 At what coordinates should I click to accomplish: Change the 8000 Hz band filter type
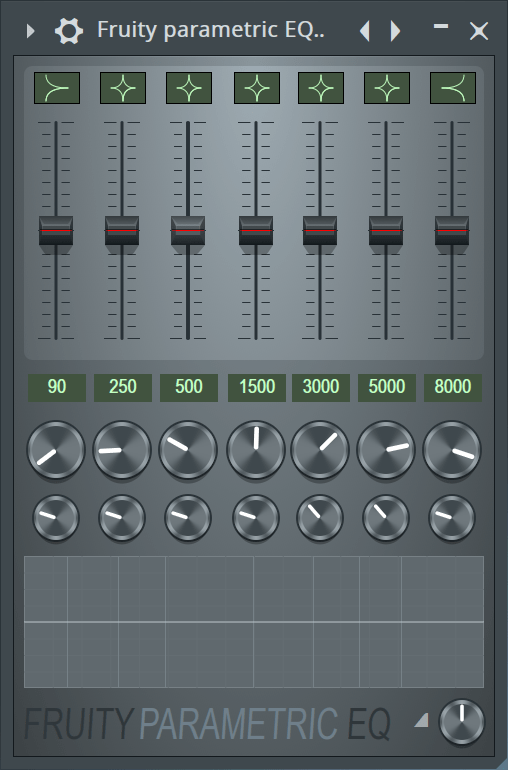(452, 88)
